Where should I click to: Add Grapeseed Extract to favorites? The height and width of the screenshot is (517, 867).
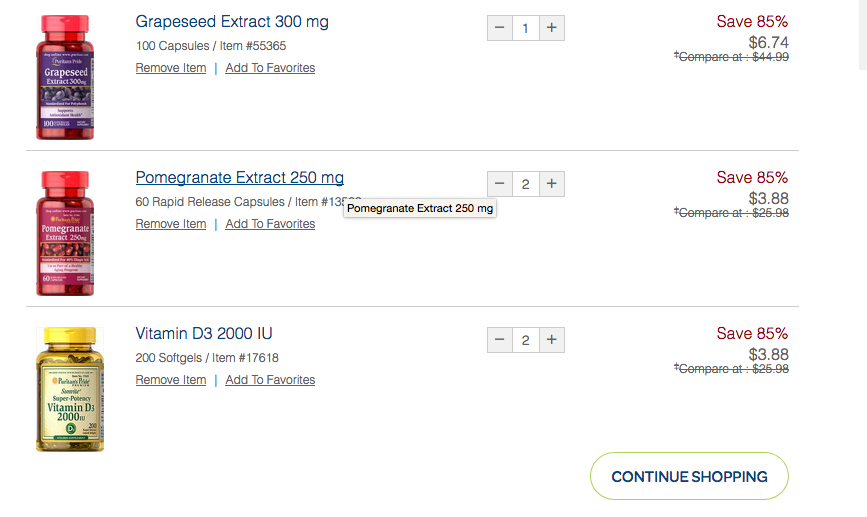pos(270,68)
